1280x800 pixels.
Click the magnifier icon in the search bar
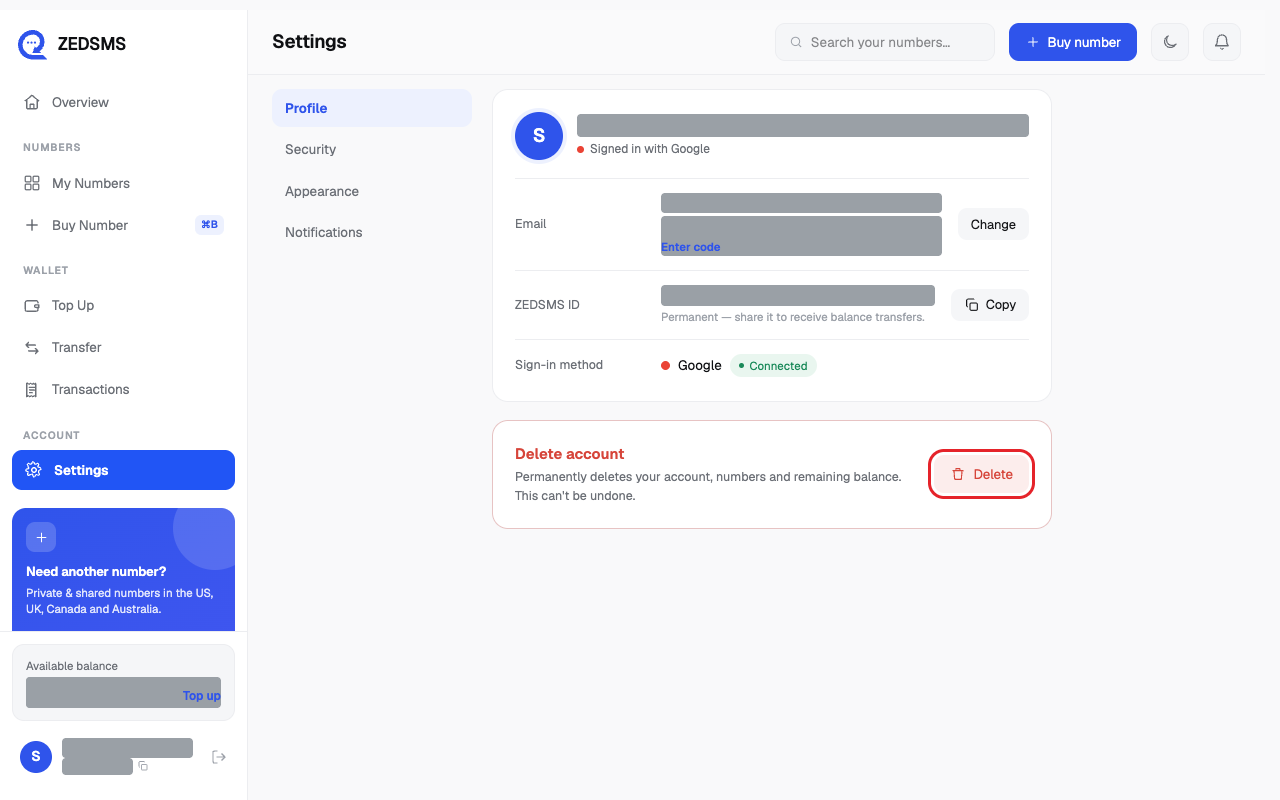tap(796, 42)
